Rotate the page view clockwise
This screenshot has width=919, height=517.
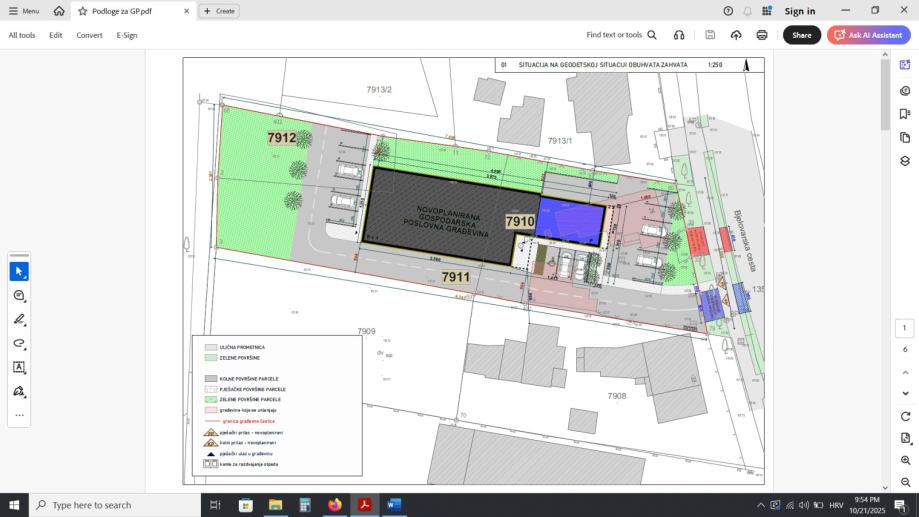[906, 416]
